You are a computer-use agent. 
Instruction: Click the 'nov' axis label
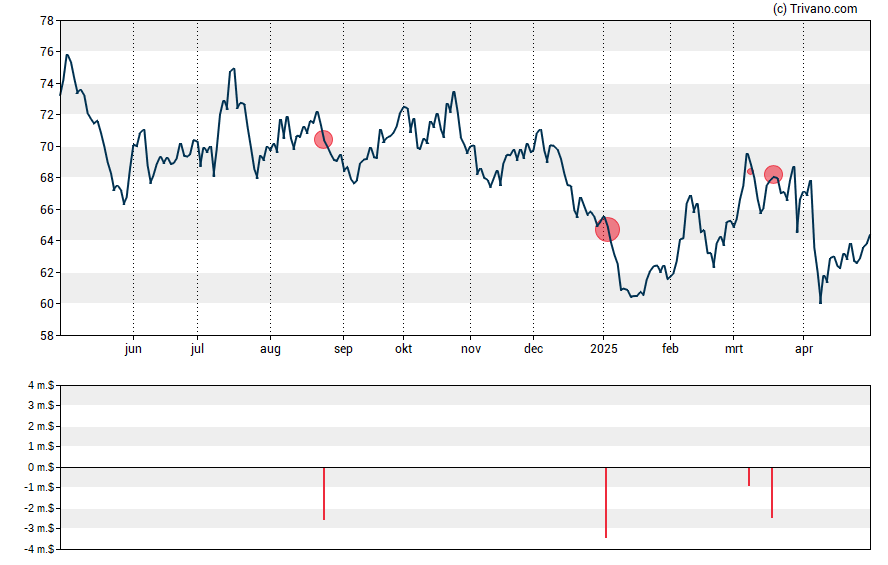tap(471, 349)
